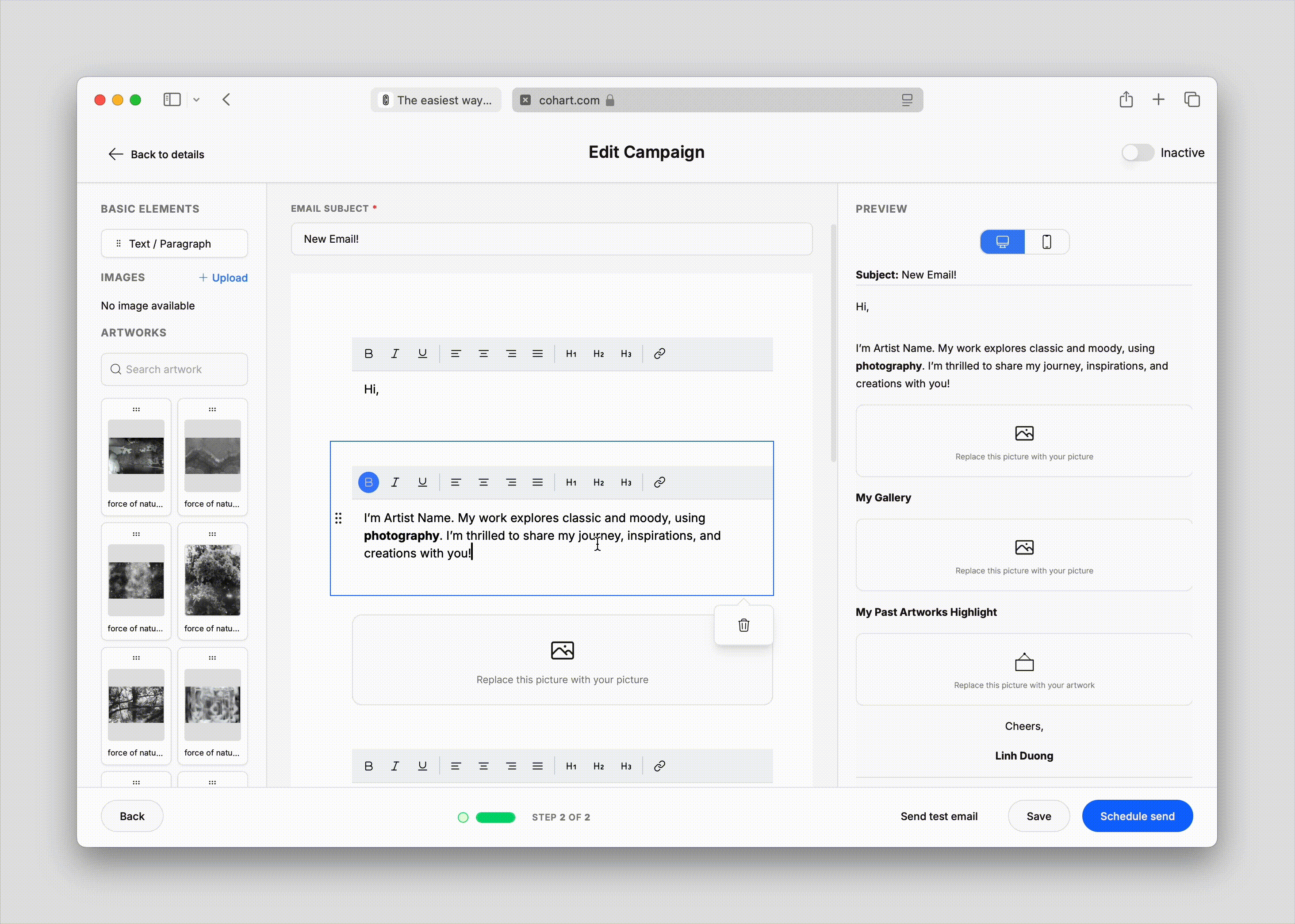This screenshot has height=924, width=1295.
Task: Apply H1 heading in the 'Hi,' block toolbar
Action: coord(571,354)
